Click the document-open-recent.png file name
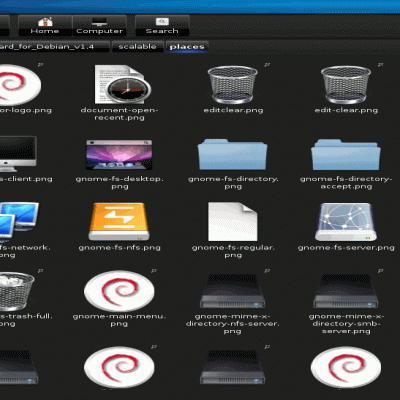Viewport: 400px width, 400px height. tap(119, 114)
